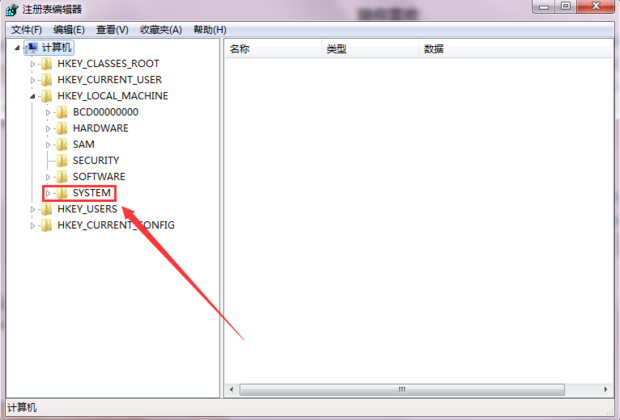
Task: Open the 查看(V) menu
Action: (x=112, y=30)
